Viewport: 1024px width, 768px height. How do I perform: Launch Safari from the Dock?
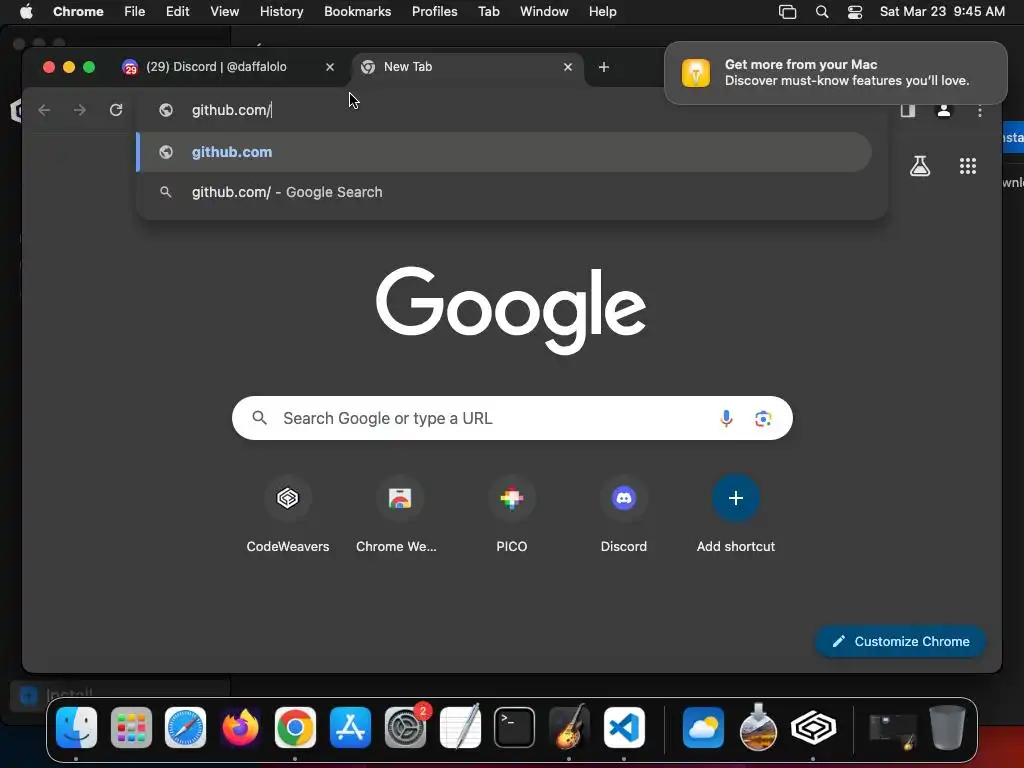(185, 727)
